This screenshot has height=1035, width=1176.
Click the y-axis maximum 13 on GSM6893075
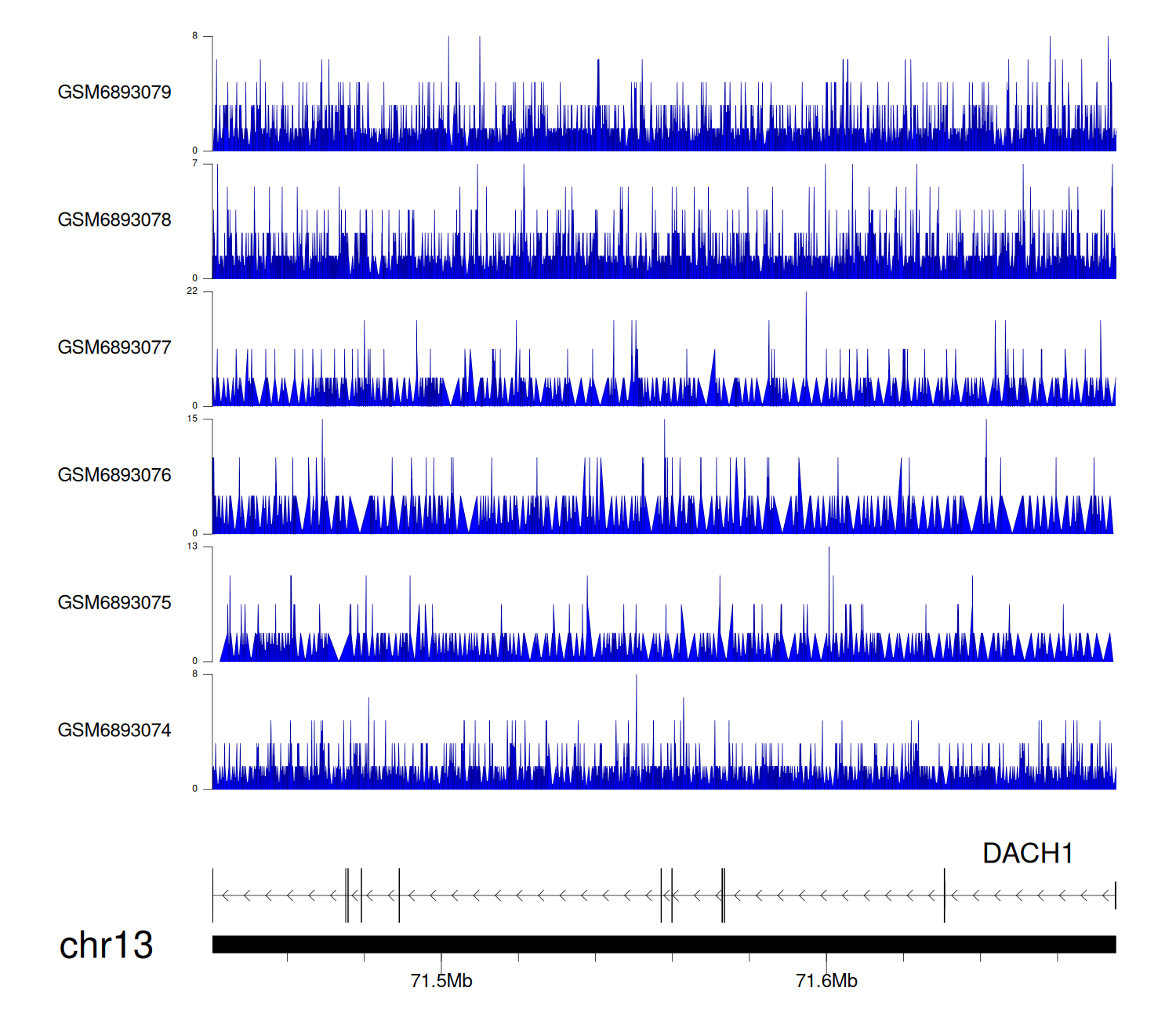(x=192, y=547)
